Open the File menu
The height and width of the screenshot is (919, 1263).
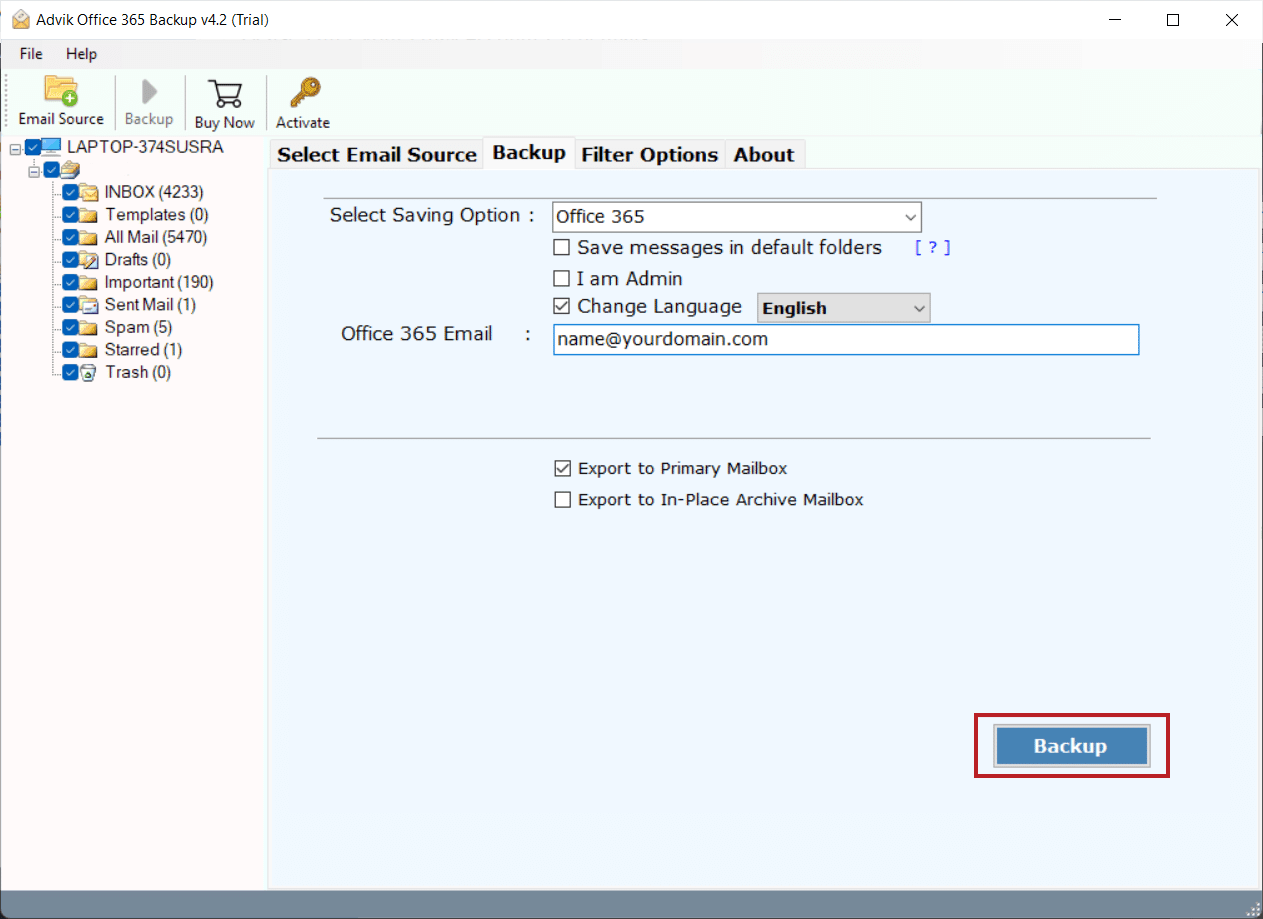click(31, 54)
